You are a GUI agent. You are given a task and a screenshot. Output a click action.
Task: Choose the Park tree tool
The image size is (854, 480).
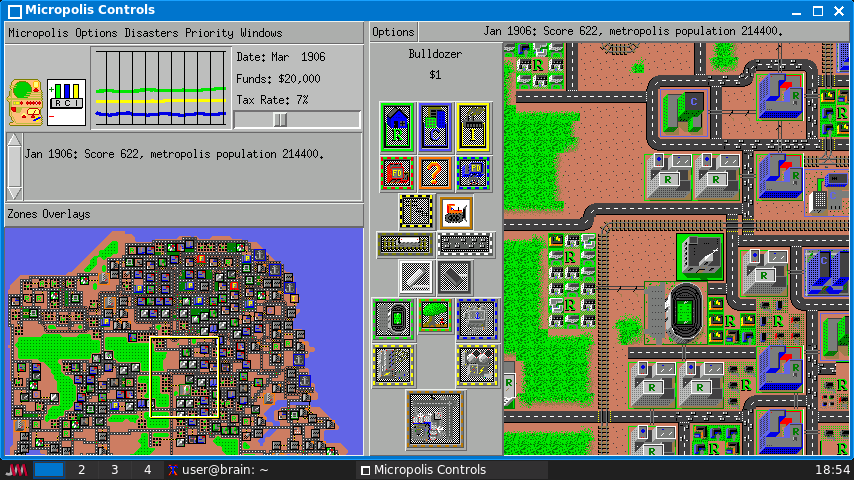pyautogui.click(x=435, y=315)
